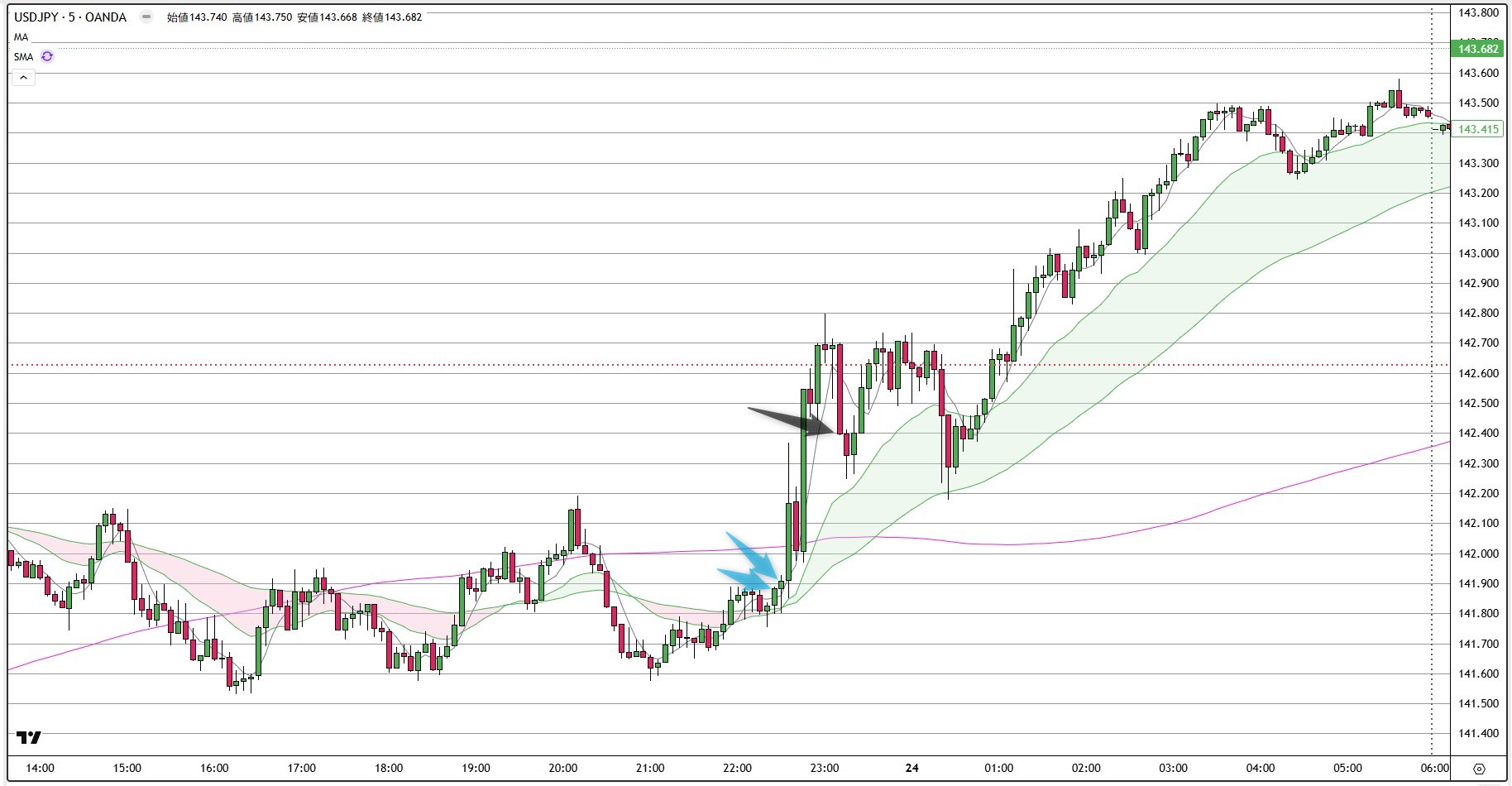1512x786 pixels.
Task: Click the USDJPY · 5 · OANDA symbol title
Action: click(x=70, y=17)
